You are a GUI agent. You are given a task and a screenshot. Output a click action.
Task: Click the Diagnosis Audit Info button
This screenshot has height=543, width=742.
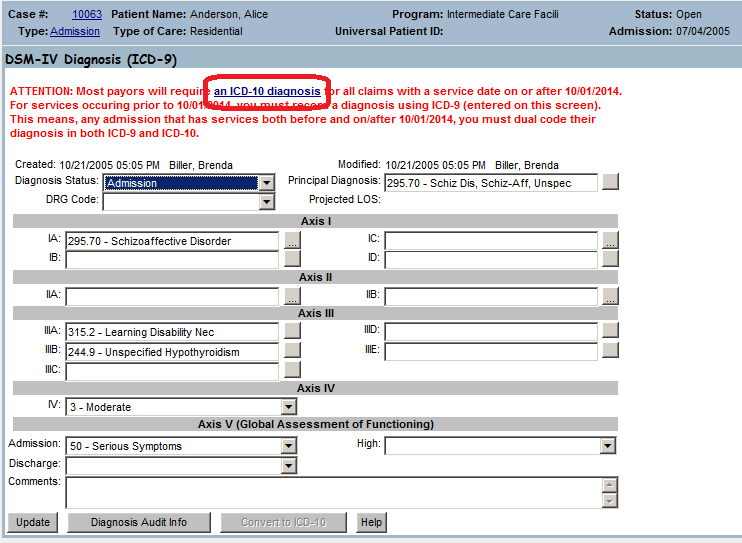tap(139, 522)
